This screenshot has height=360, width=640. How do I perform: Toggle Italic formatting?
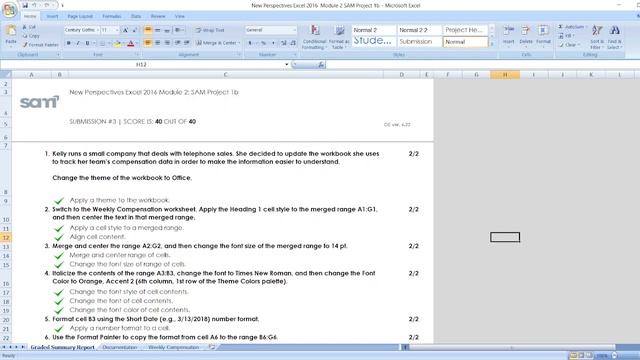(78, 43)
